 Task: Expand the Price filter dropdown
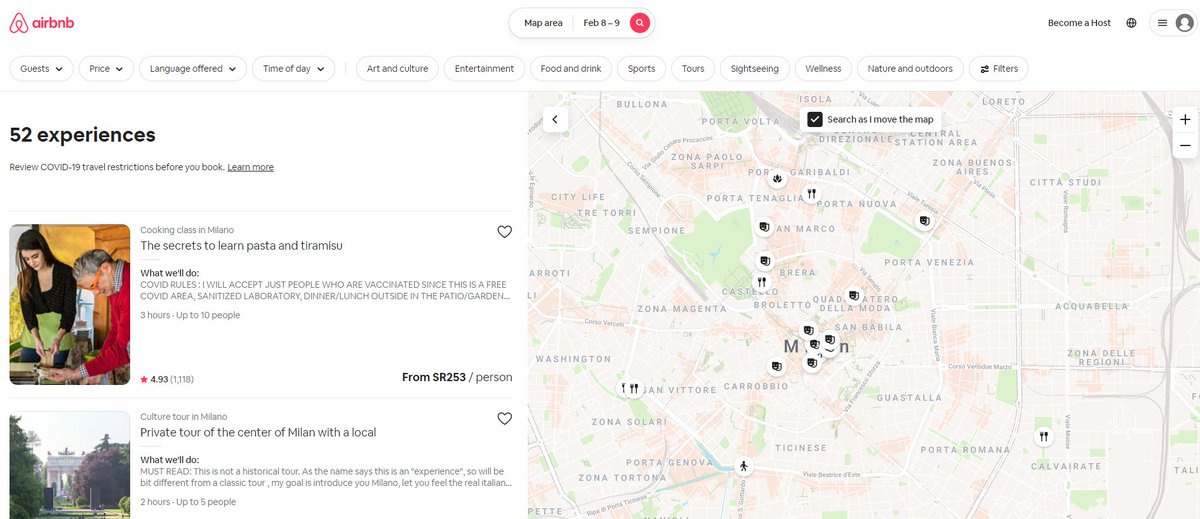(106, 69)
